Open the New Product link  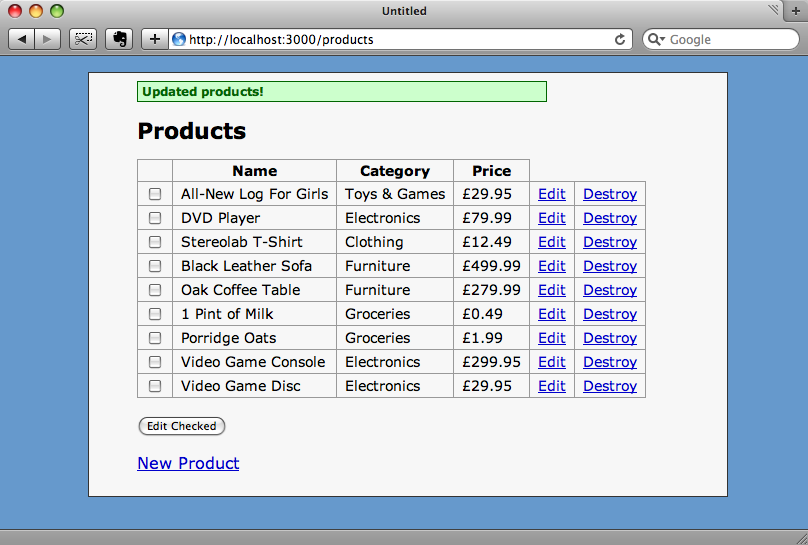pyautogui.click(x=188, y=463)
